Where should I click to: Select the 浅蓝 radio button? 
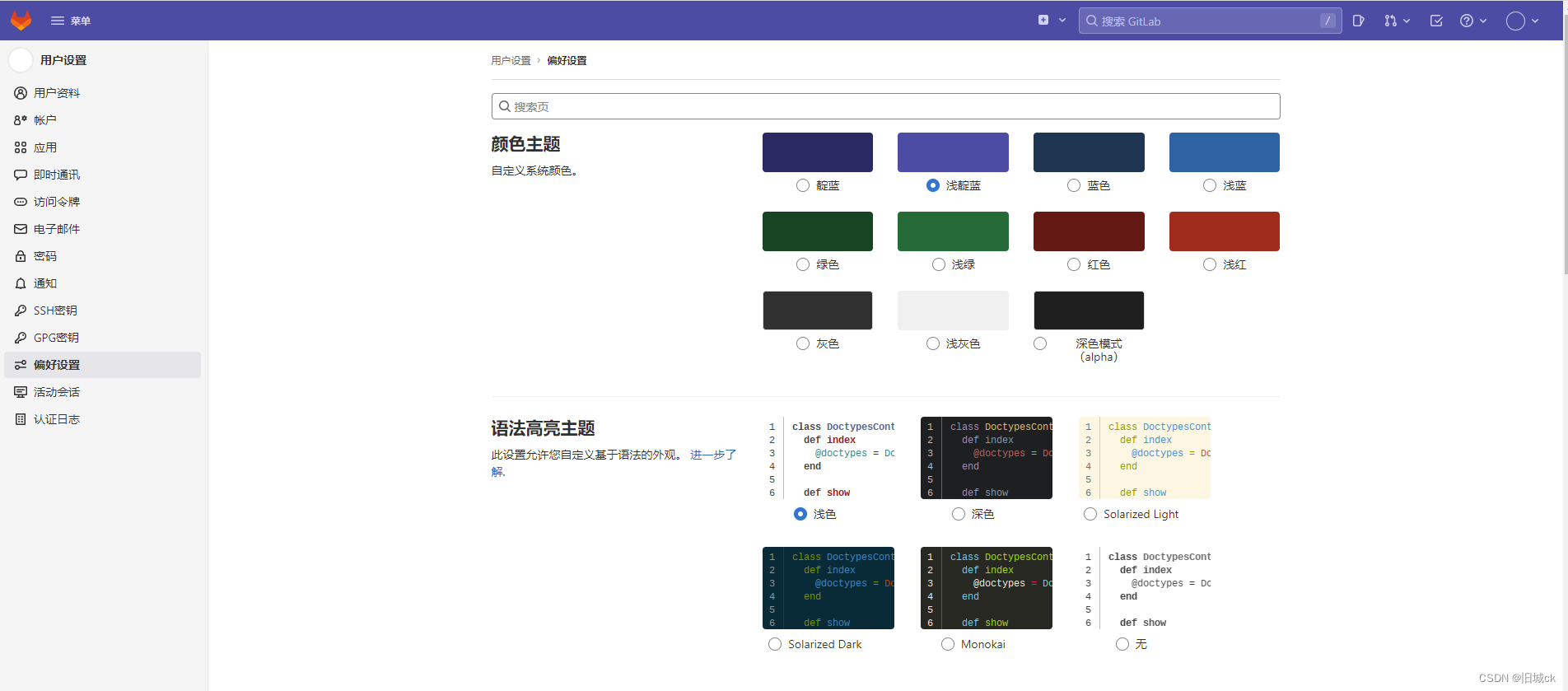pos(1210,185)
